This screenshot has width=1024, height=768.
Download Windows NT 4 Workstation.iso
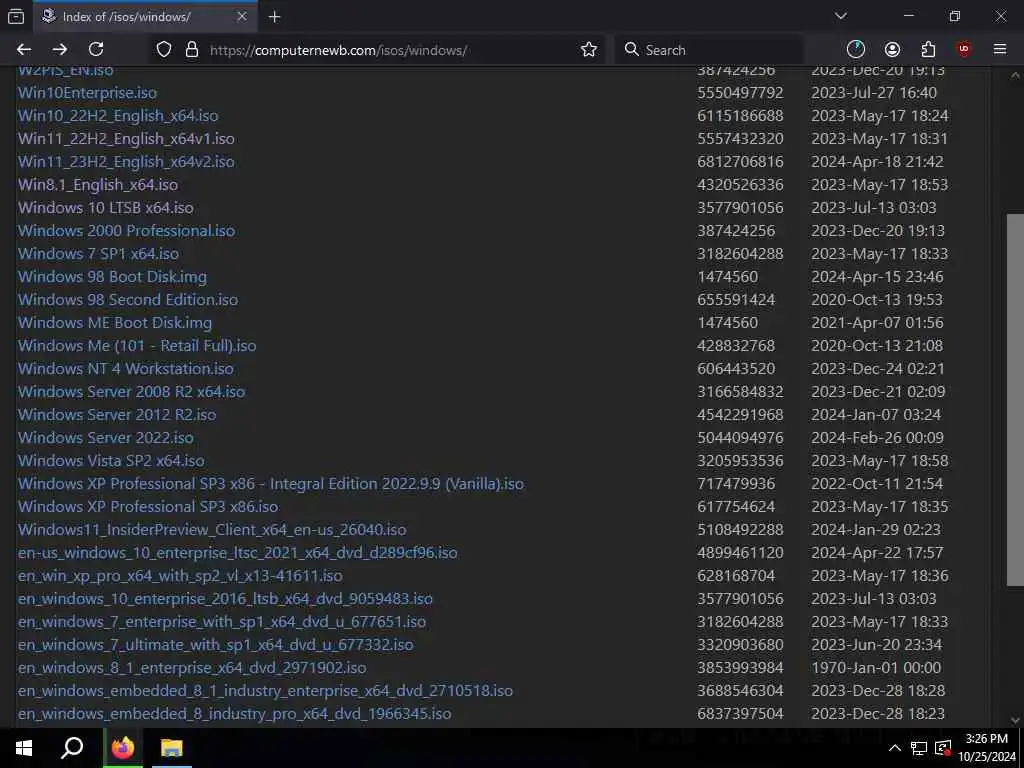[x=126, y=368]
